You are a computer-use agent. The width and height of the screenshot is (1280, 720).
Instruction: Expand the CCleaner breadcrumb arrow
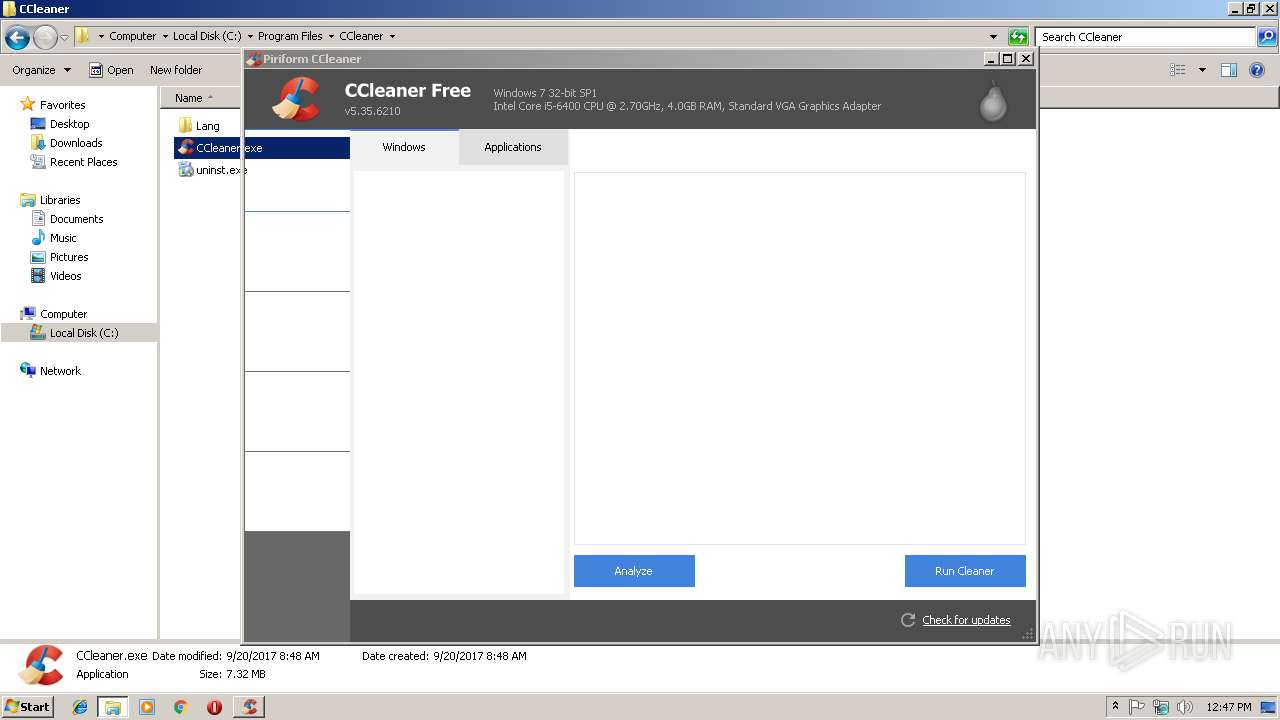click(392, 36)
